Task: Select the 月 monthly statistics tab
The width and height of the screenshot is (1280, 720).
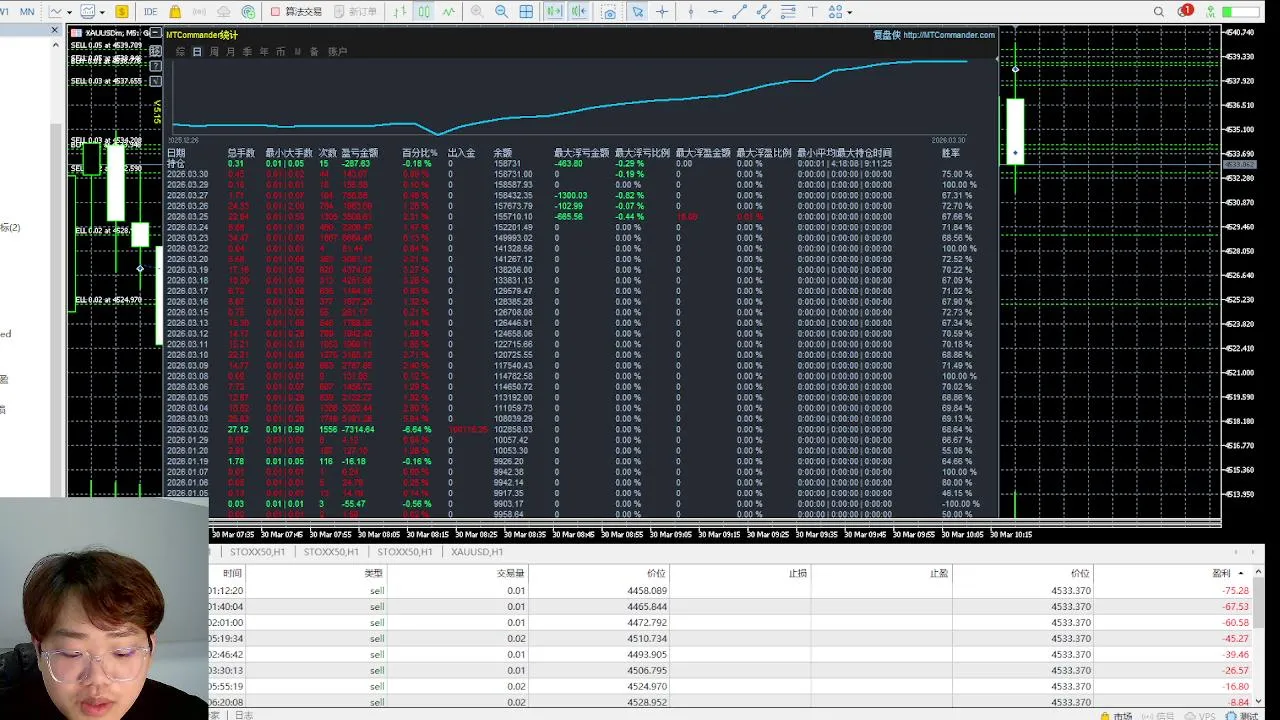Action: (x=231, y=51)
